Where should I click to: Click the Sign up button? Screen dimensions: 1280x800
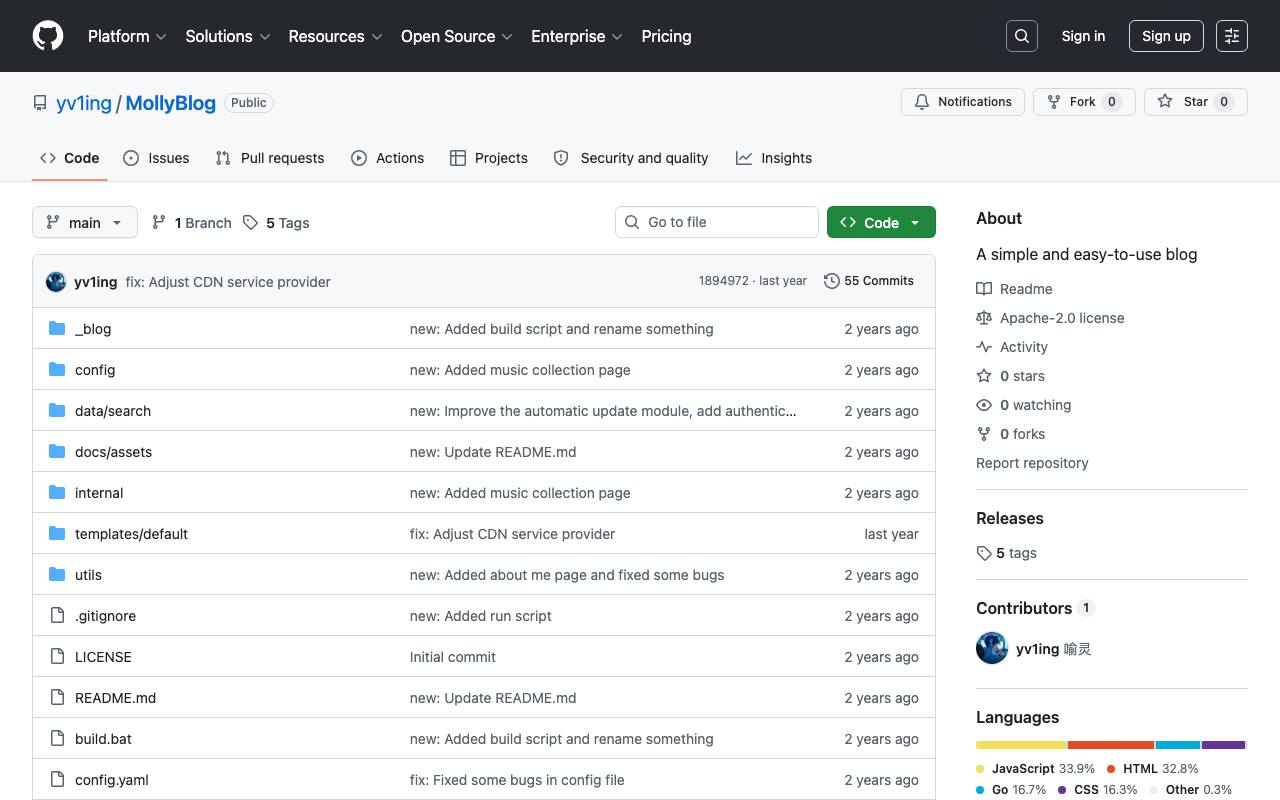pyautogui.click(x=1166, y=36)
